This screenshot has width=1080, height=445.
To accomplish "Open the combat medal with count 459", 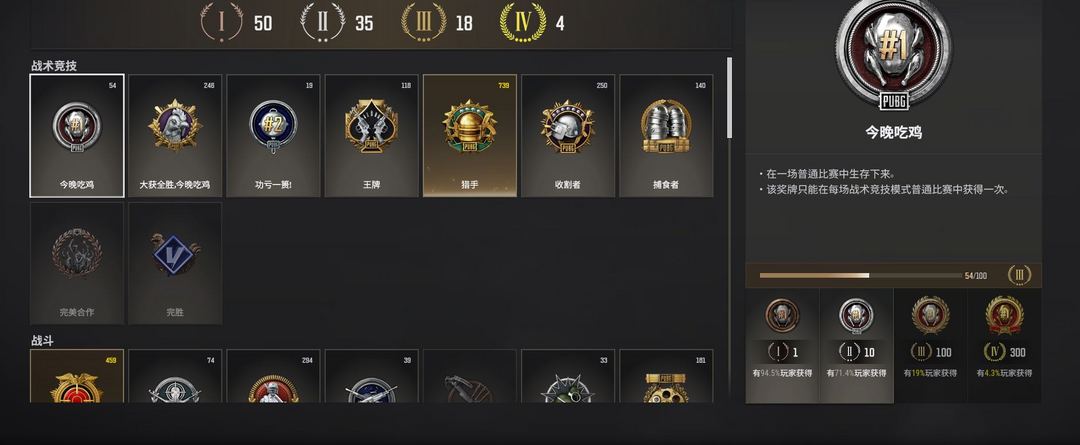I will [76, 376].
